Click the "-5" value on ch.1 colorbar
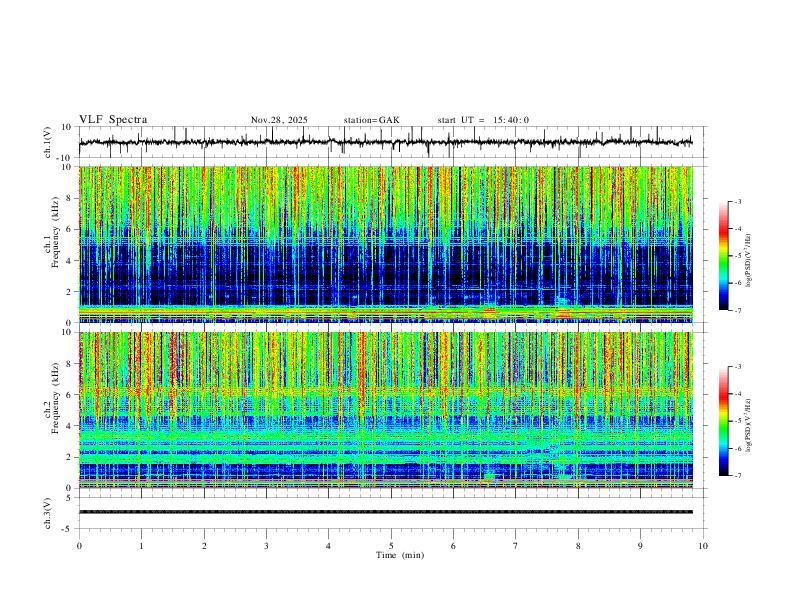 point(738,256)
